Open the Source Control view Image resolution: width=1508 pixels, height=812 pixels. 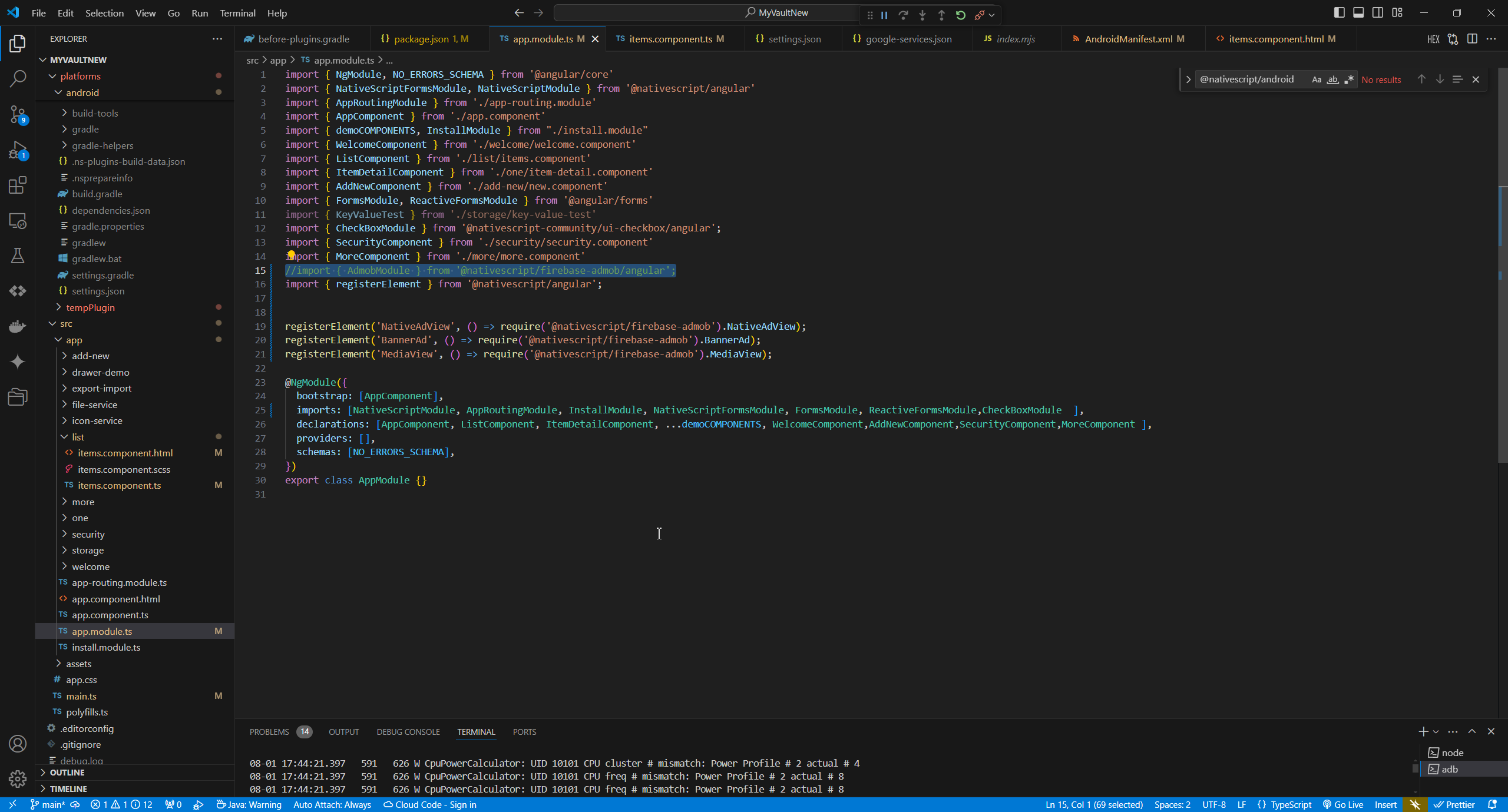[18, 114]
